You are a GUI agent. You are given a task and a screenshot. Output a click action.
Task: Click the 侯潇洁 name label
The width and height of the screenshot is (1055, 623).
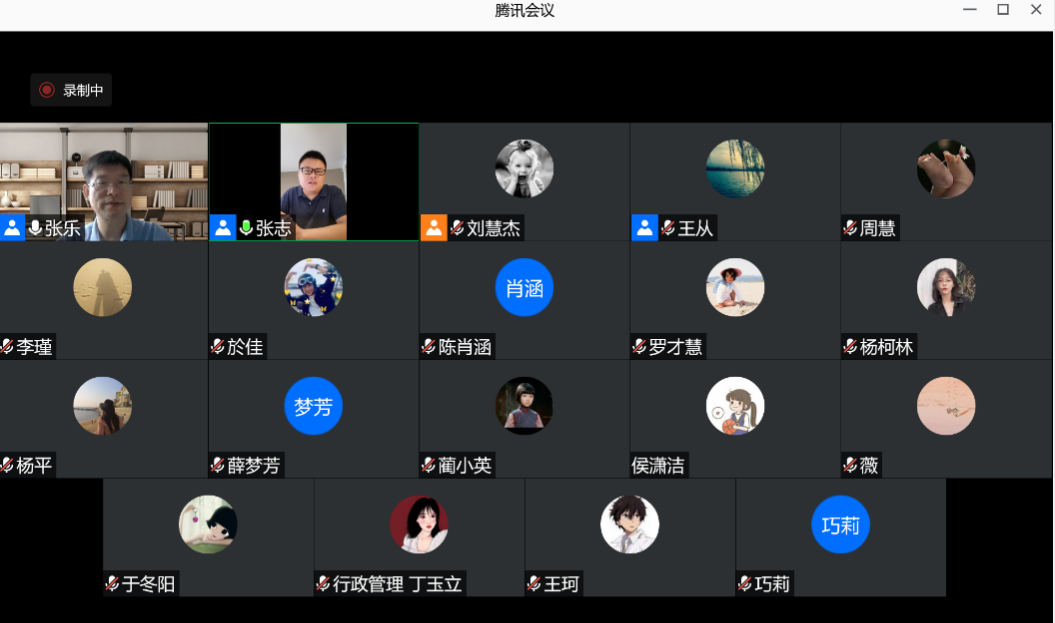click(659, 465)
